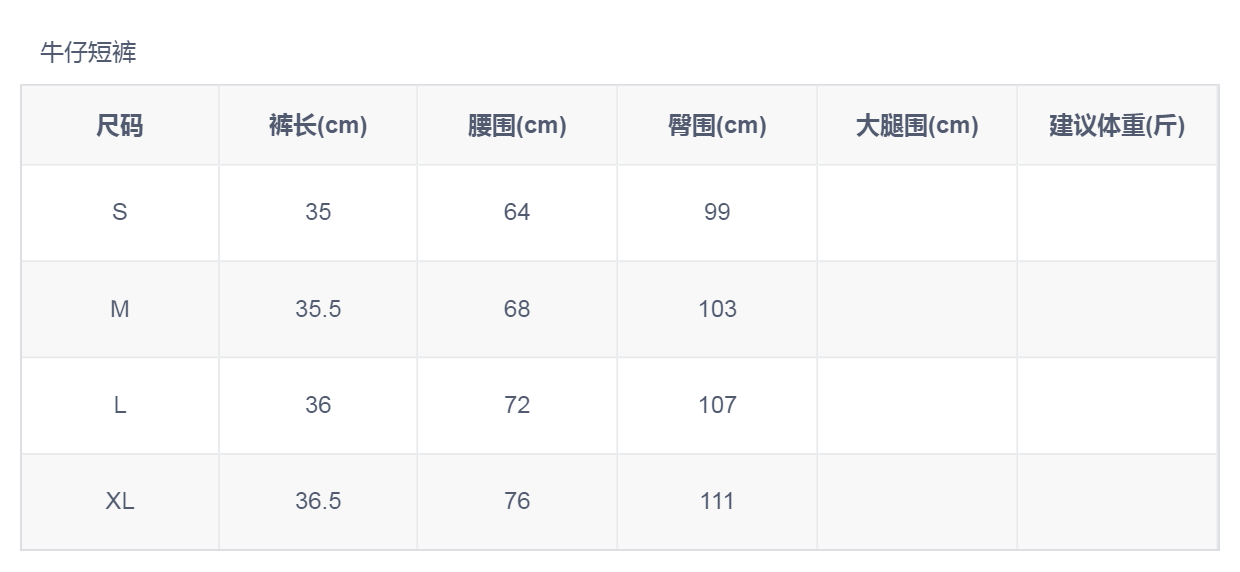Select the hip value 99
Image resolution: width=1240 pixels, height=572 pixels.
717,212
